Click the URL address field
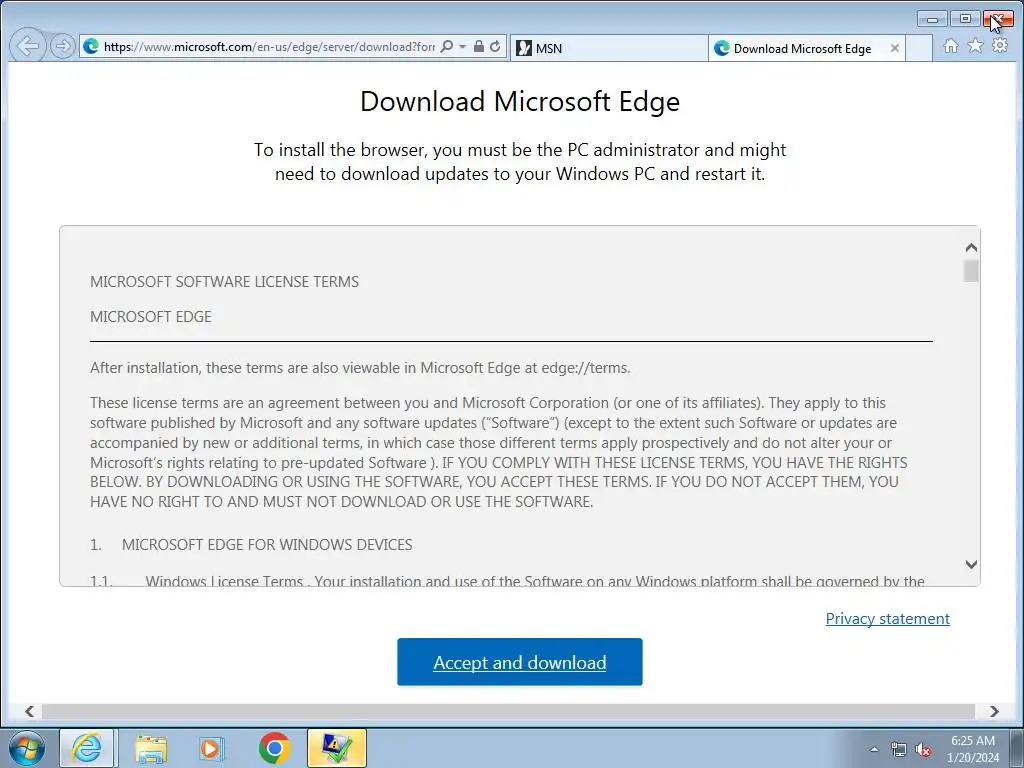 (269, 47)
